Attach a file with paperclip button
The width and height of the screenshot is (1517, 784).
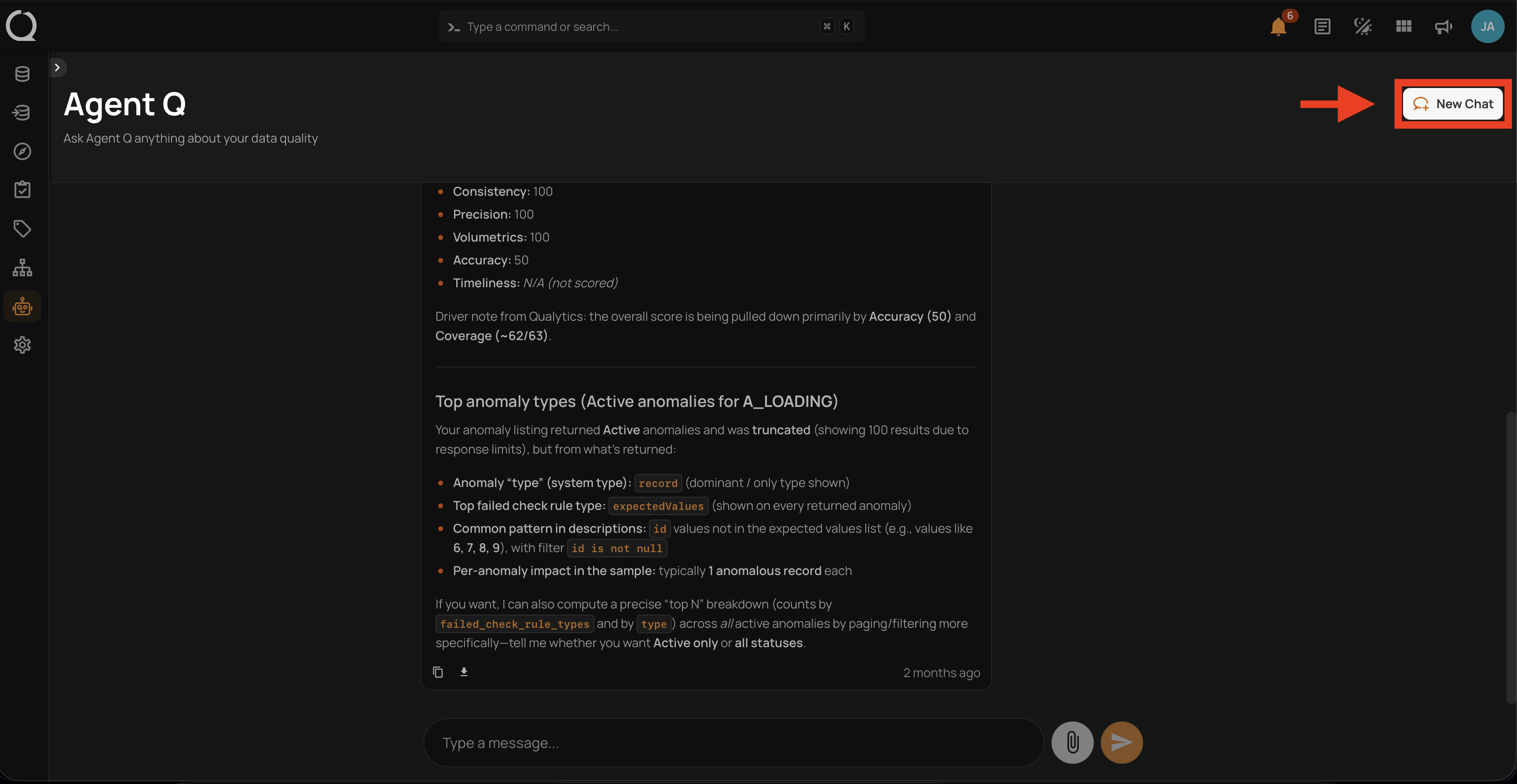pos(1072,743)
